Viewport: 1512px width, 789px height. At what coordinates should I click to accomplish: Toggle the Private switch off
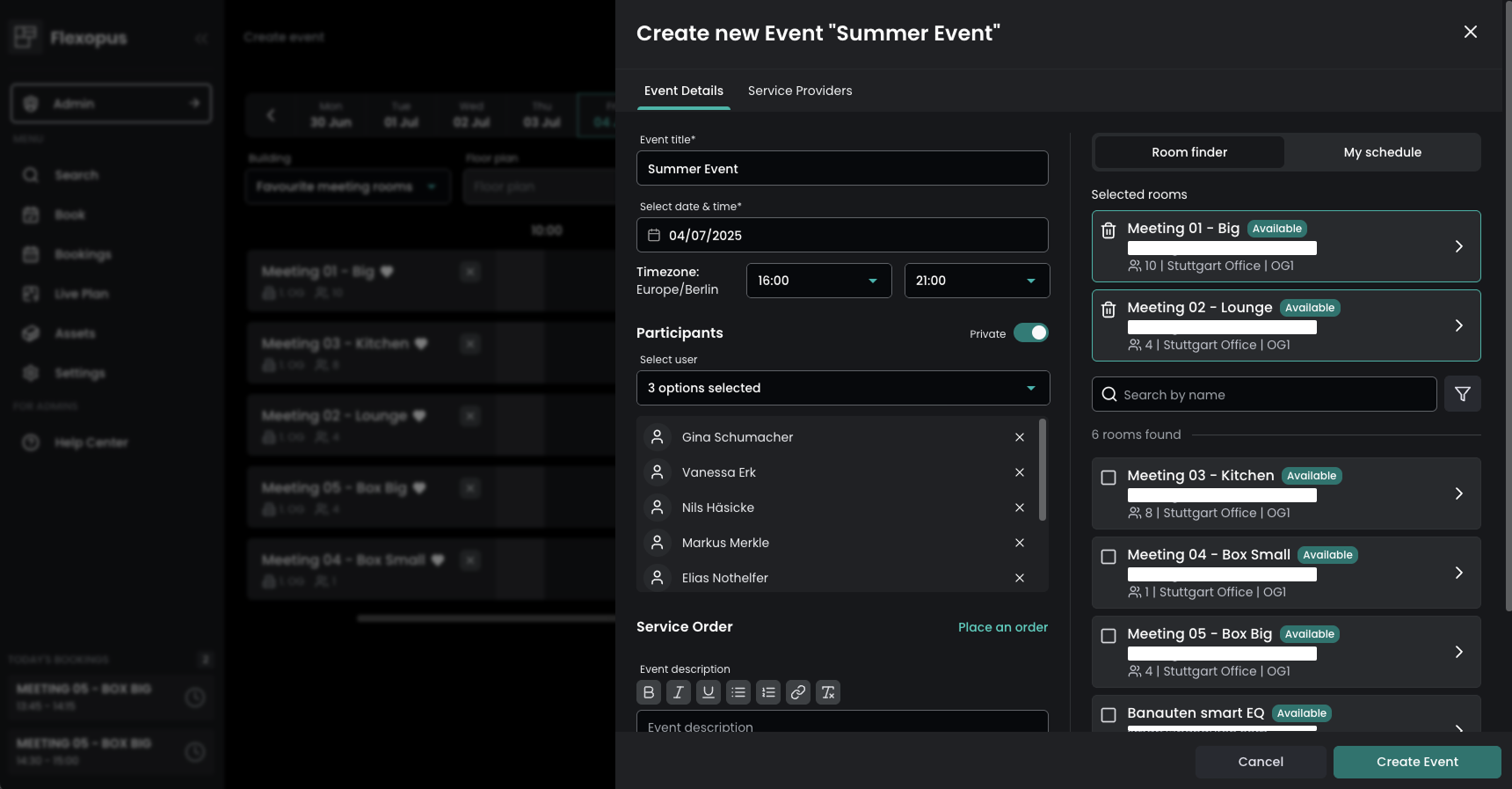point(1030,332)
